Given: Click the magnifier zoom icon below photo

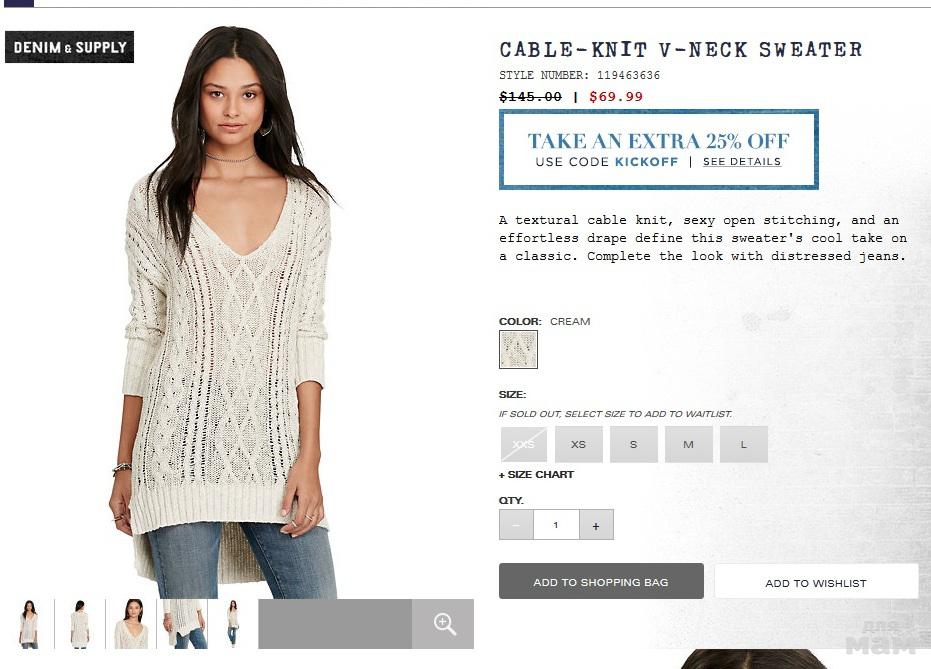Looking at the screenshot, I should coord(444,624).
